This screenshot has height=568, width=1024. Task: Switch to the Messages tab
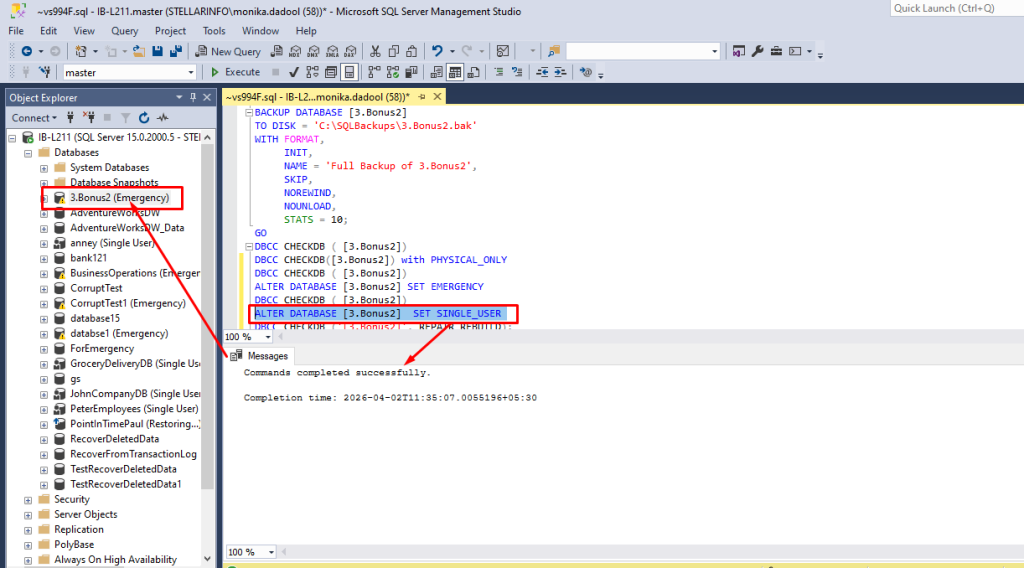pyautogui.click(x=260, y=356)
